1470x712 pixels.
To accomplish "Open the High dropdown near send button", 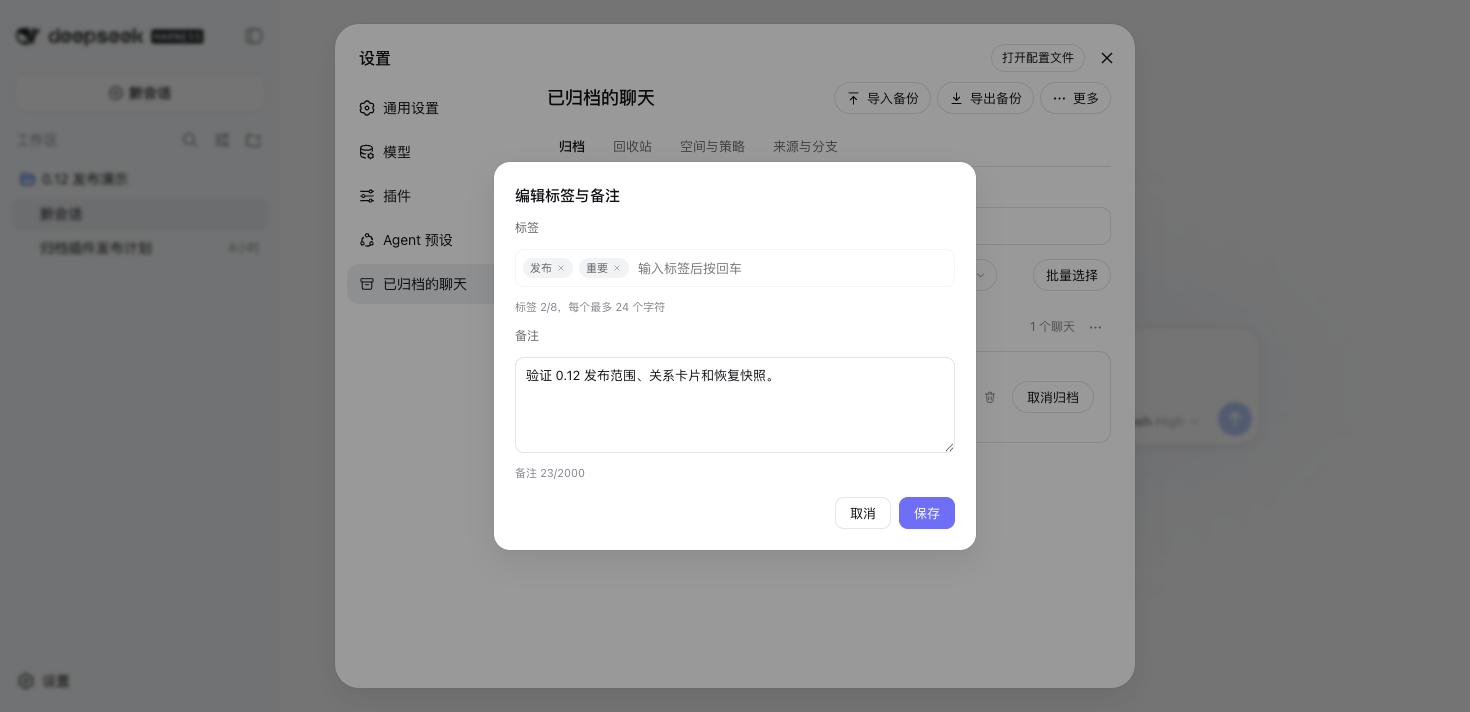I will click(1175, 422).
